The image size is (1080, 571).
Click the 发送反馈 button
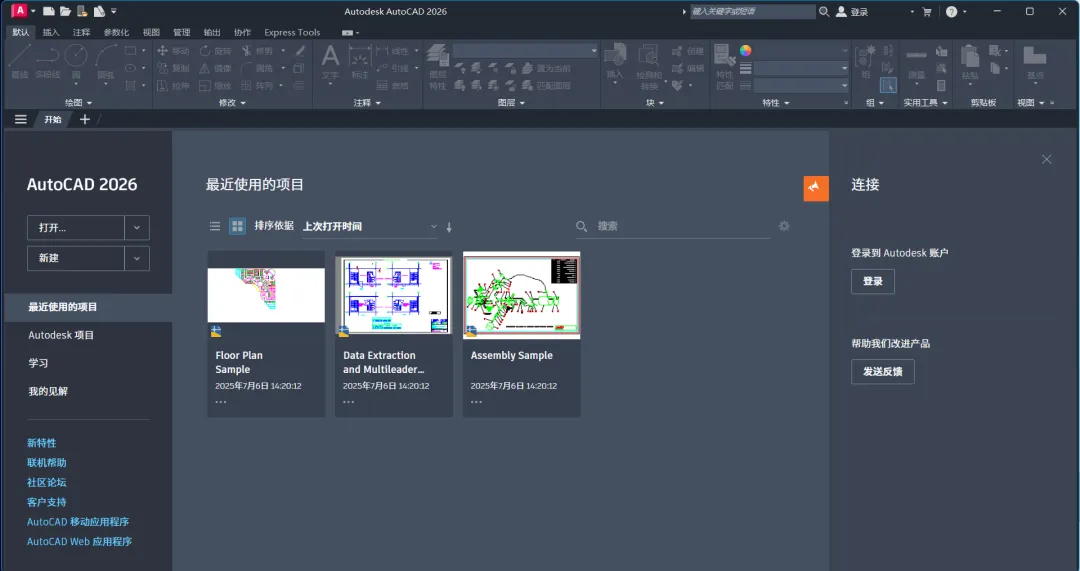point(882,371)
